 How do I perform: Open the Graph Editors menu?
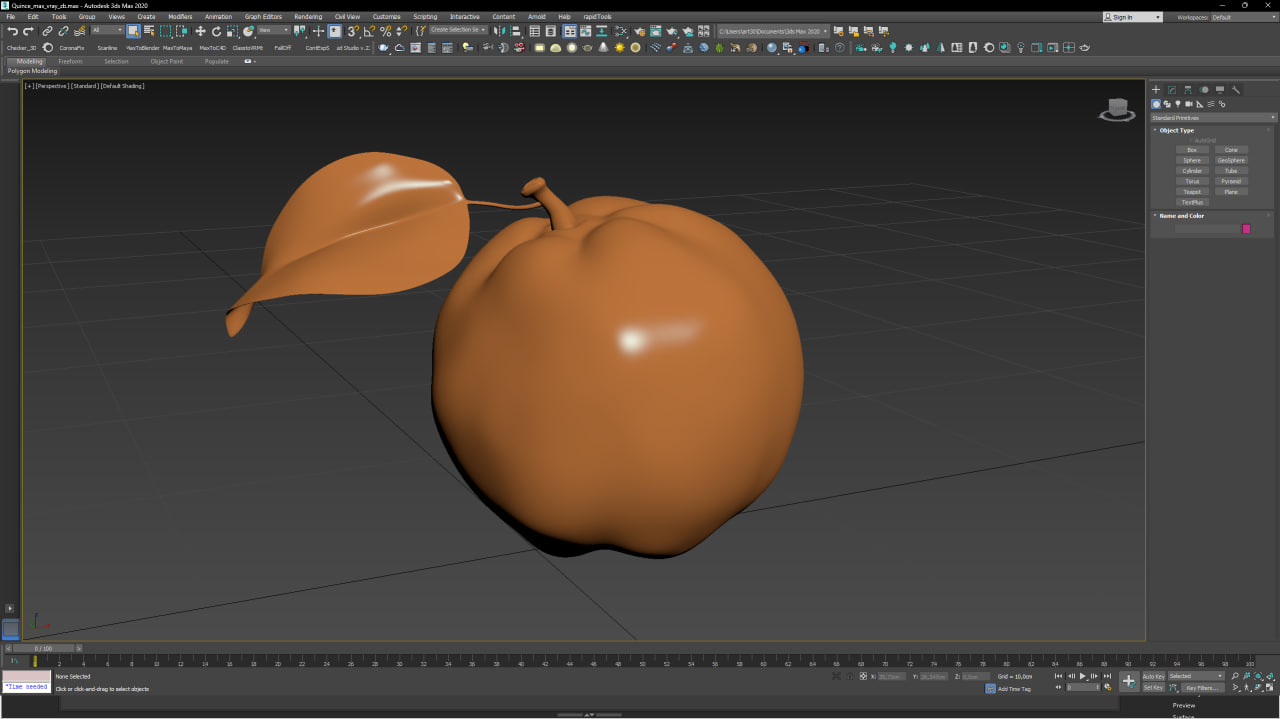(263, 17)
